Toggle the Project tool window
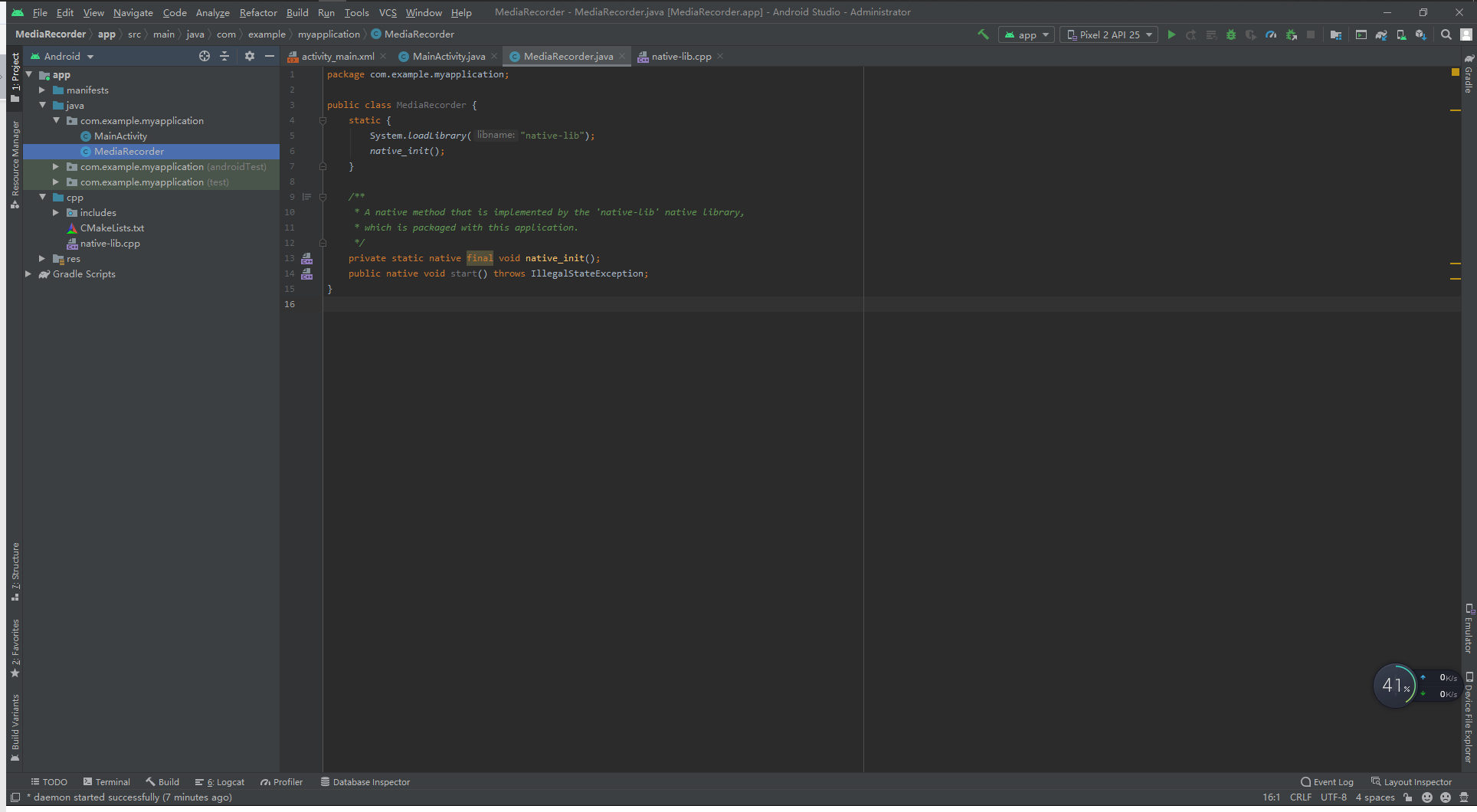The image size is (1477, 812). tap(15, 77)
